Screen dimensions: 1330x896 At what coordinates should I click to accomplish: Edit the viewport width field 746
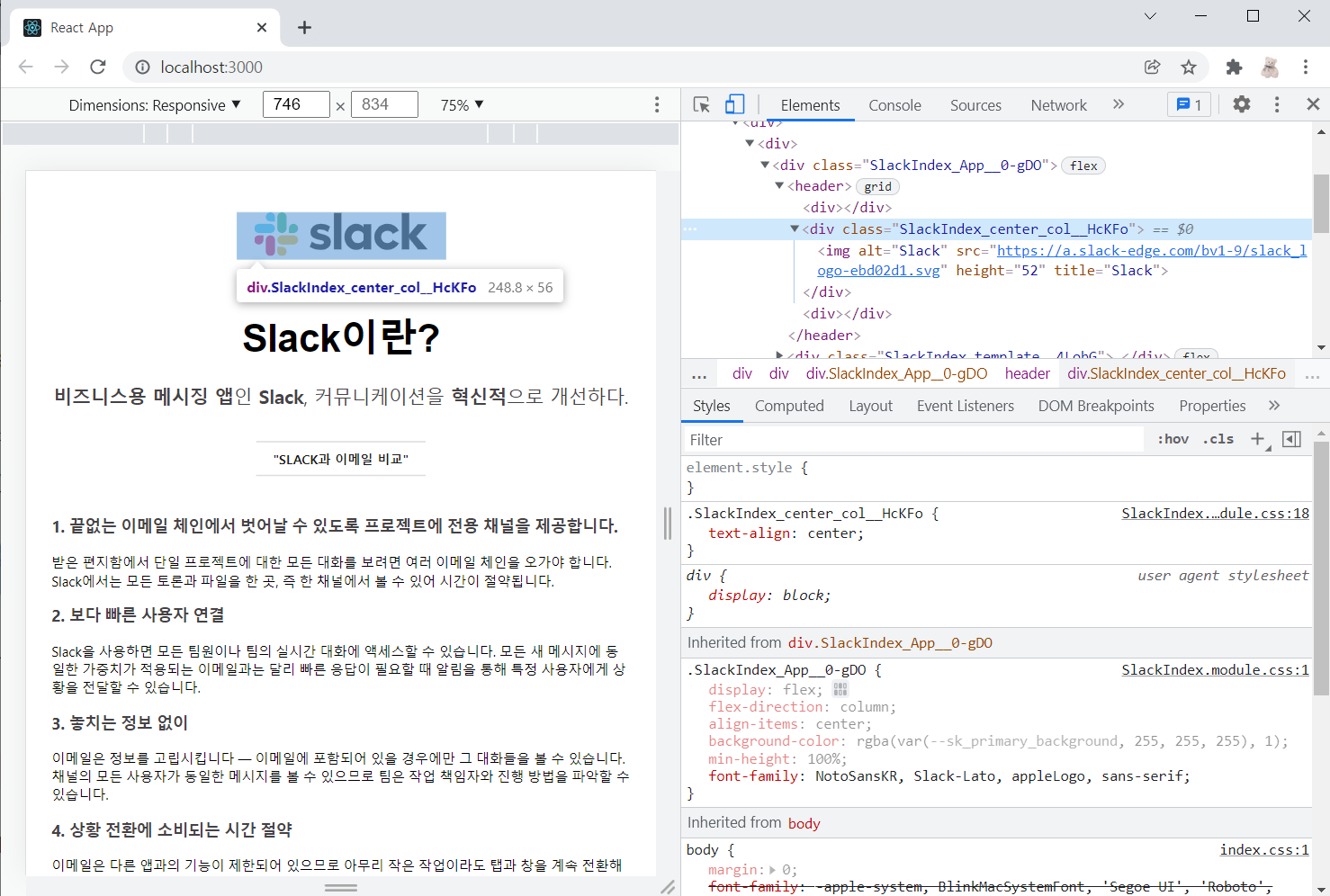(296, 104)
